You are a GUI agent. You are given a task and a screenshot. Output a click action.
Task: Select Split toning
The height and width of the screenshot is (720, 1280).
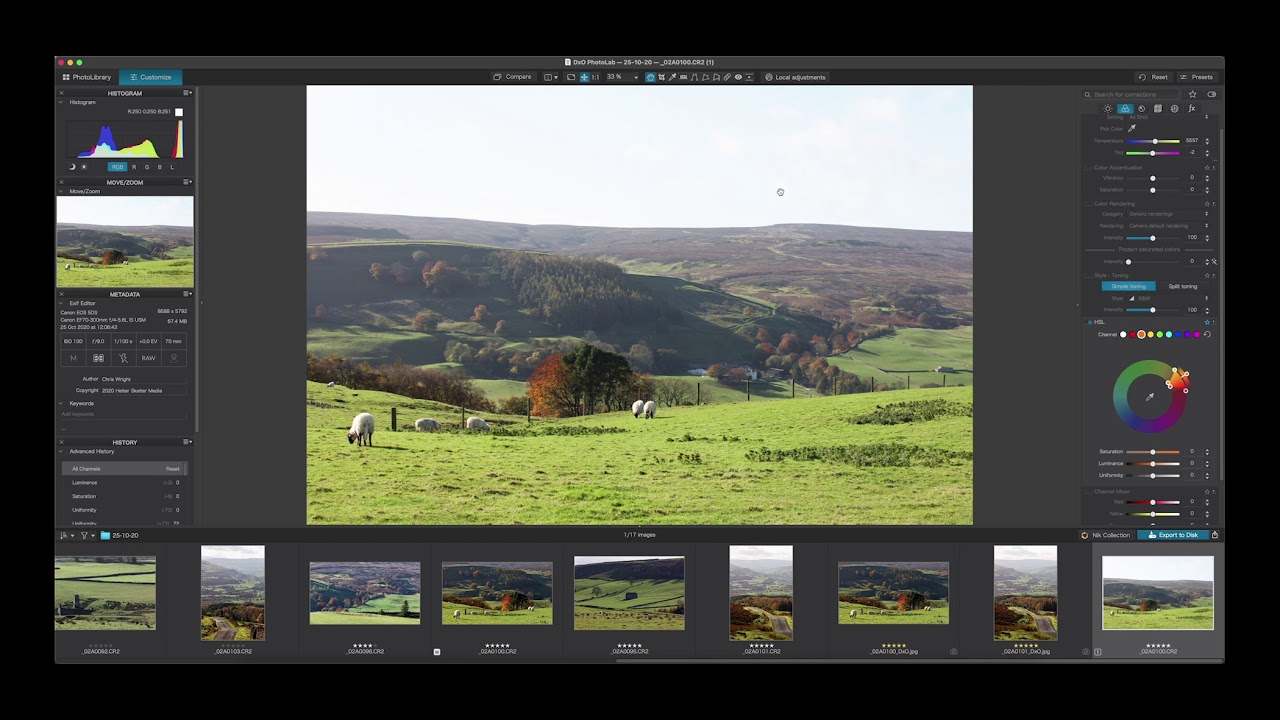1182,286
